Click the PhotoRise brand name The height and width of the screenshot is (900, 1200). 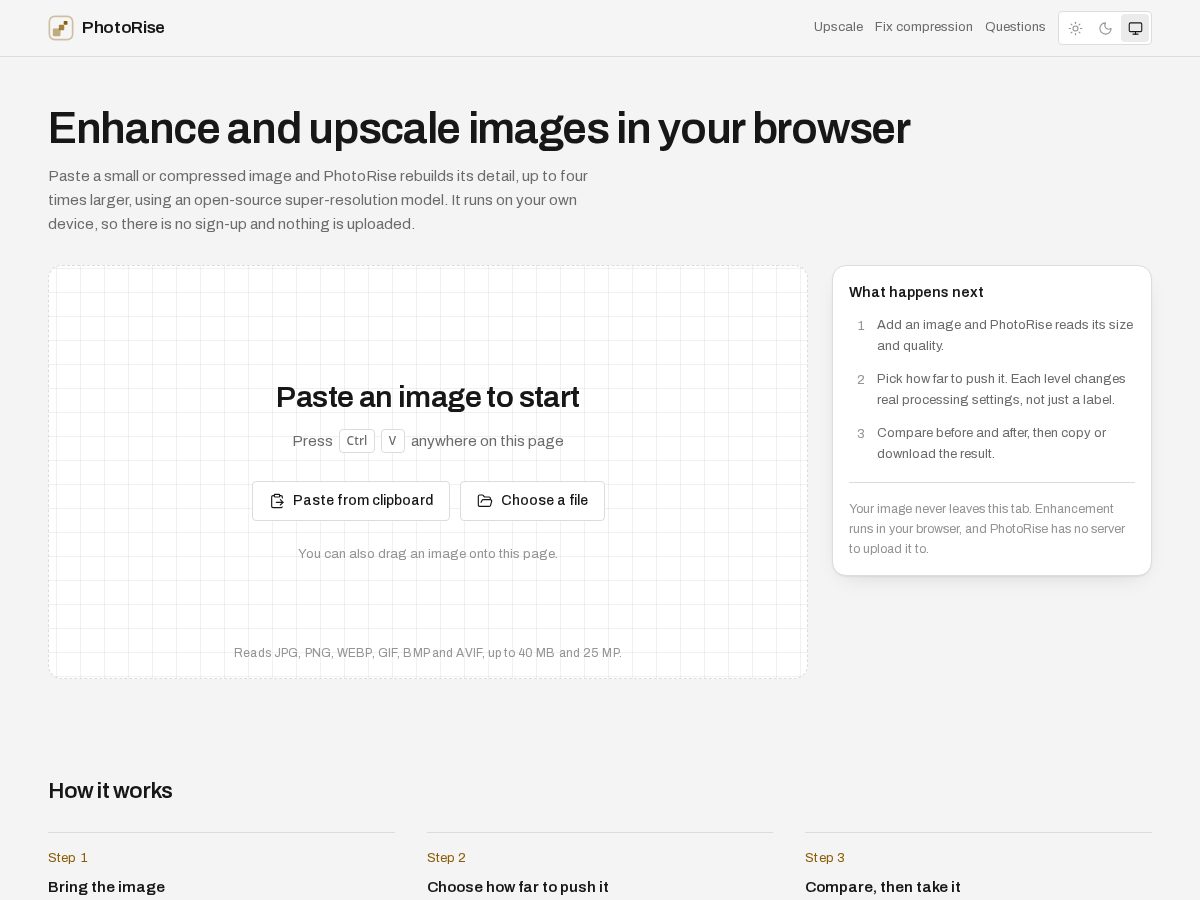(x=123, y=28)
